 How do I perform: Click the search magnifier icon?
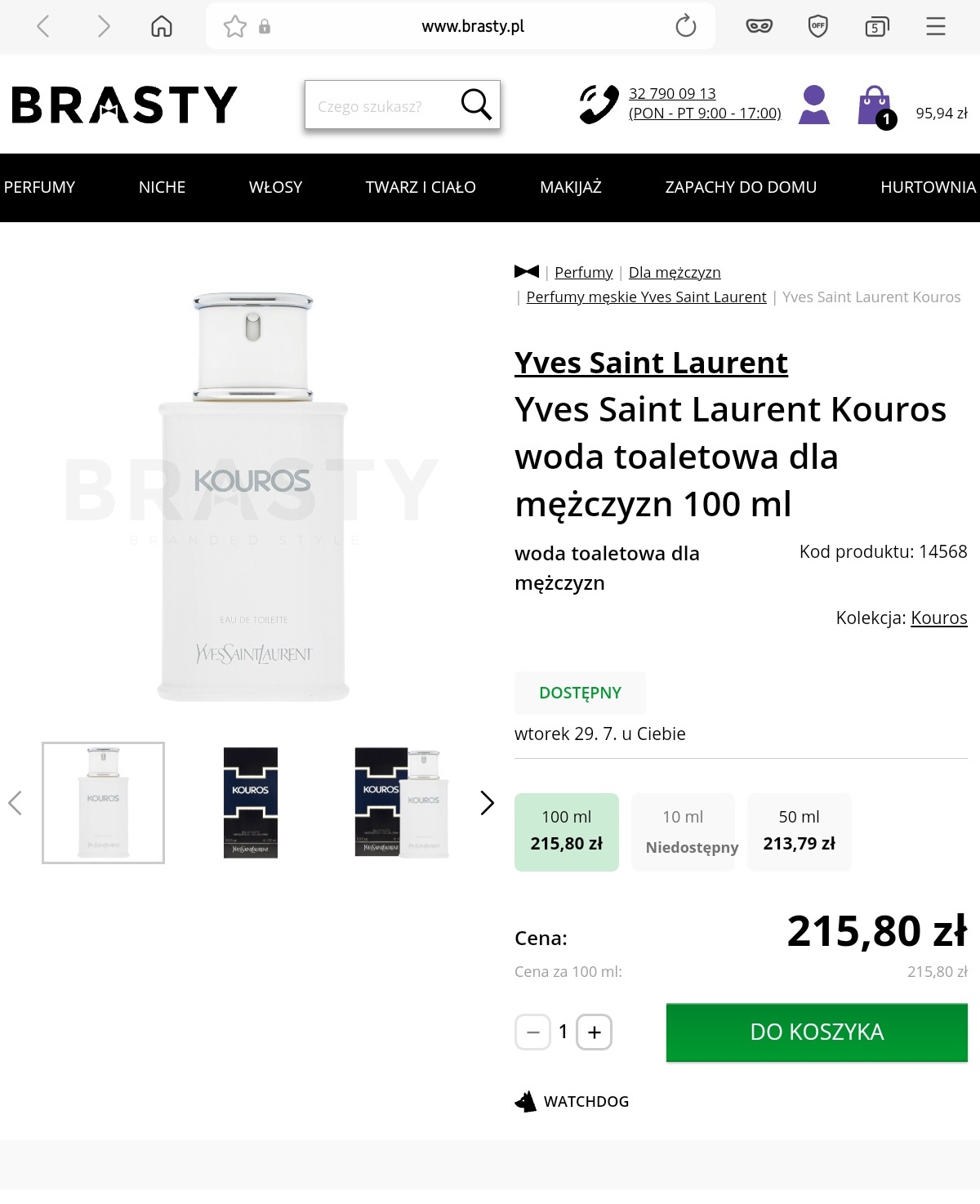tap(475, 105)
